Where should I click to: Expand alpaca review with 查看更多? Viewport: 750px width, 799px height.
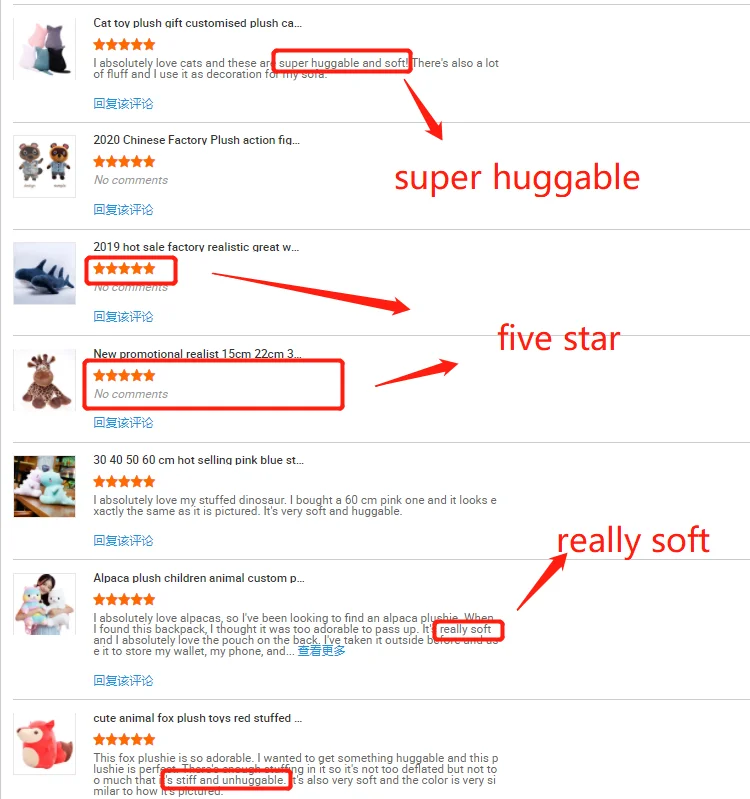pos(322,651)
